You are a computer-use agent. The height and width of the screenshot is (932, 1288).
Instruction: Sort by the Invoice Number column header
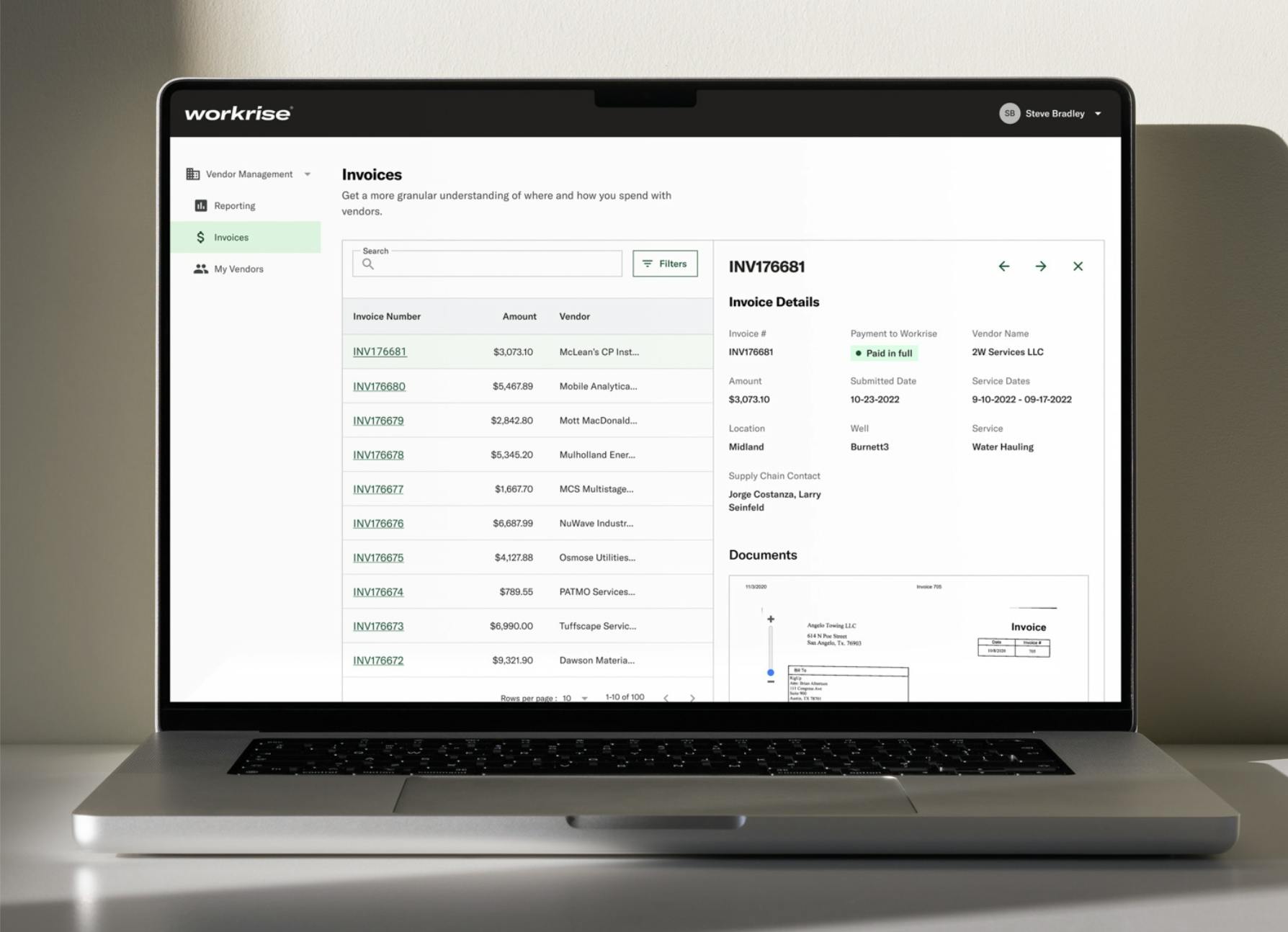coord(387,317)
